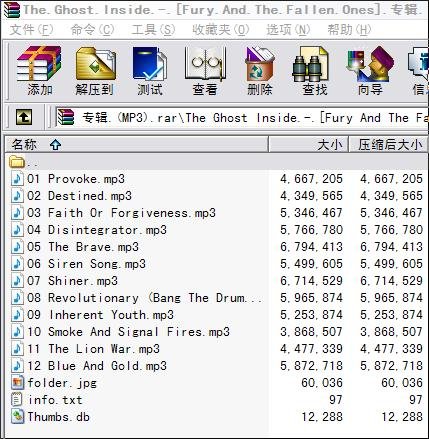Click the 02 Destined.mp3 file name
The height and width of the screenshot is (439, 429).
(79, 196)
